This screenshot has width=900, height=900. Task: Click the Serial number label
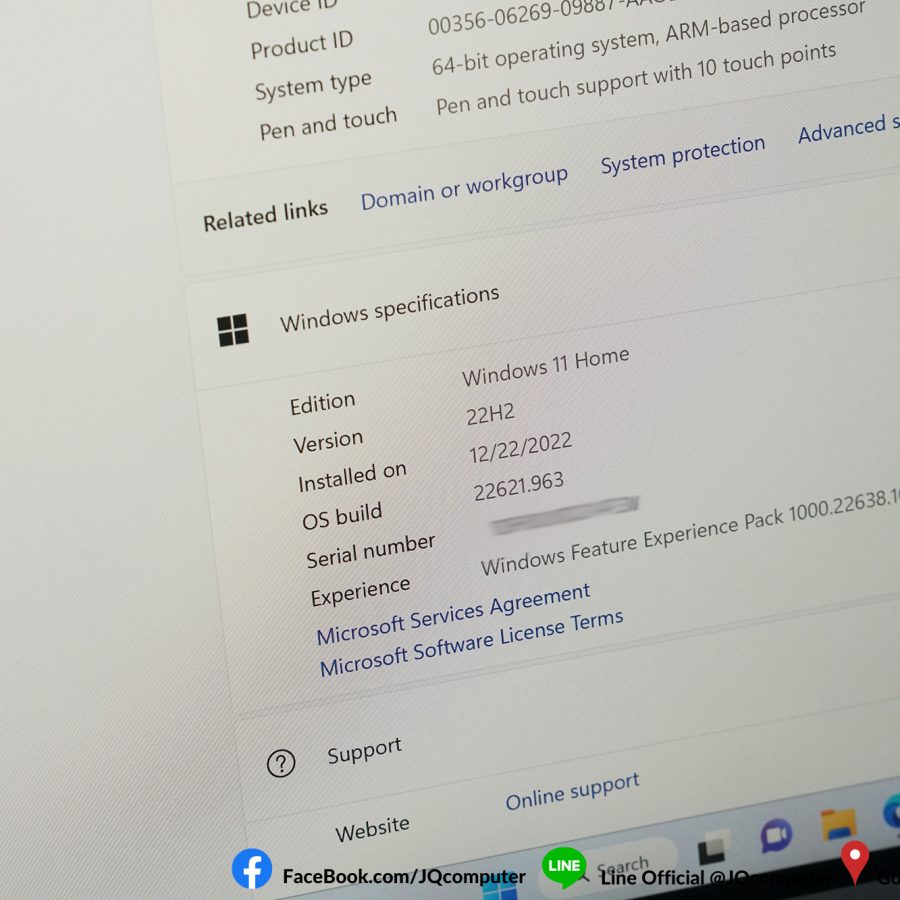[x=370, y=550]
